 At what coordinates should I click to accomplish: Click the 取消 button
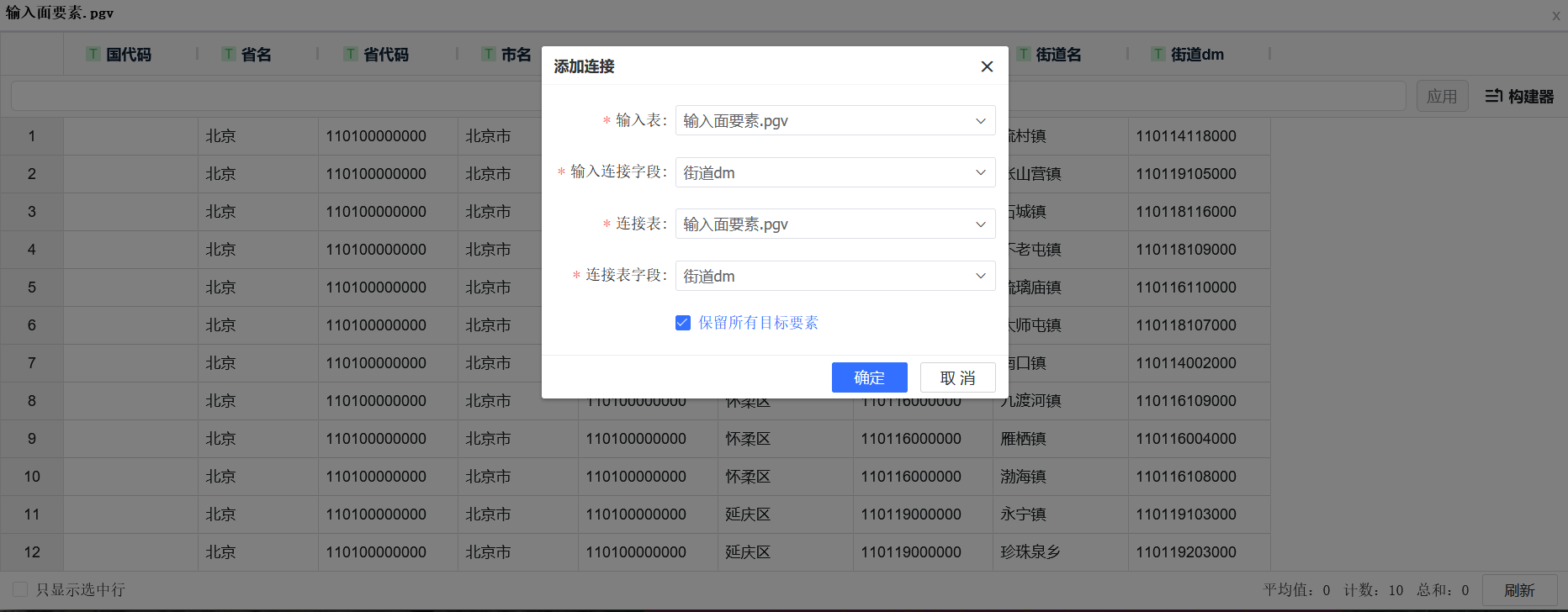957,377
